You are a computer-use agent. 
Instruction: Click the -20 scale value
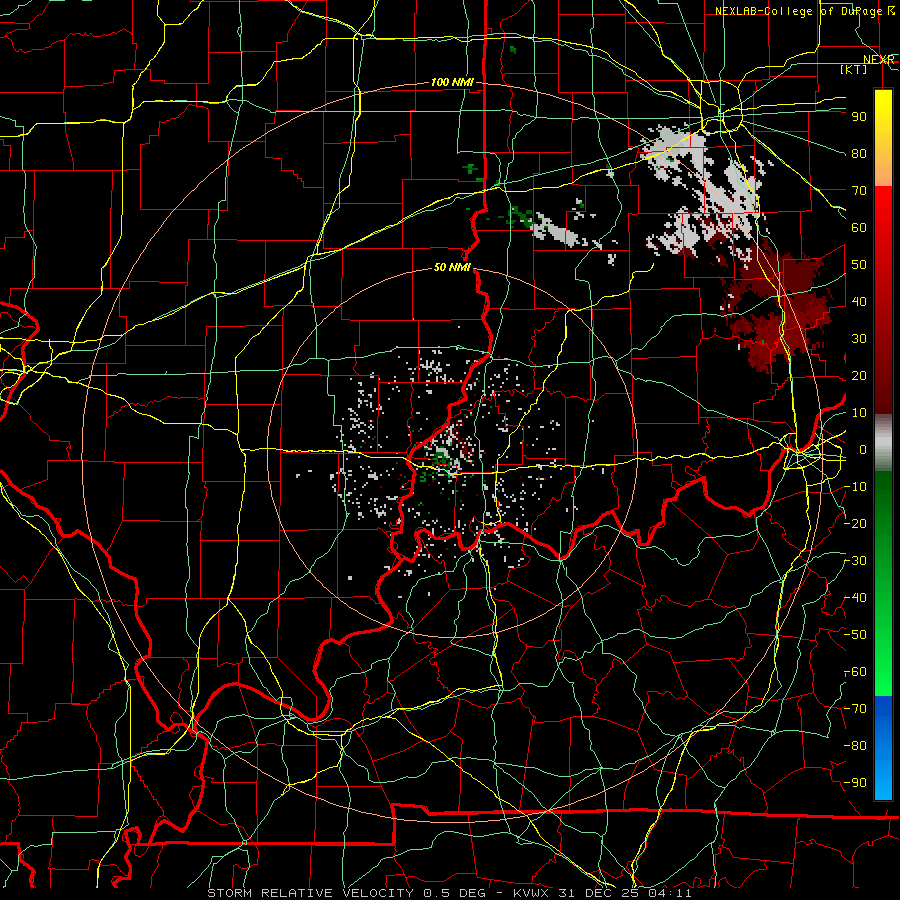point(855,524)
